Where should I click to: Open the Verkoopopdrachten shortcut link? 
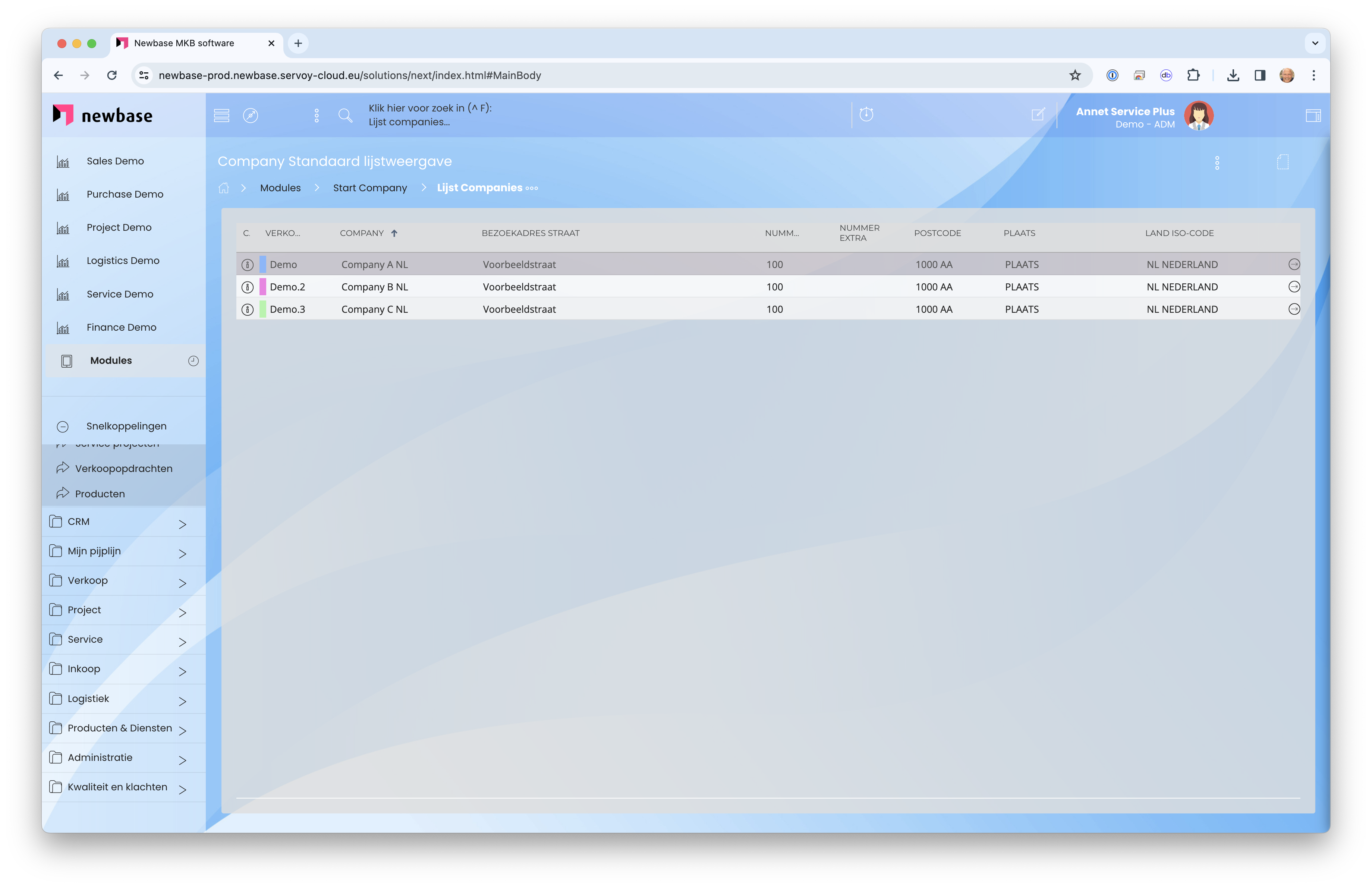tap(123, 469)
